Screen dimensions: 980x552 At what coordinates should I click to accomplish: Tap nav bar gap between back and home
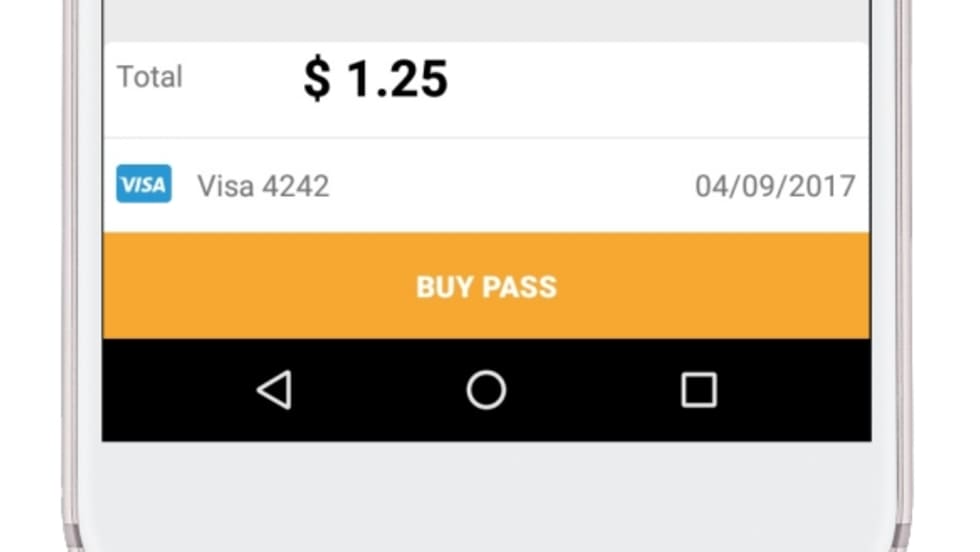point(380,390)
